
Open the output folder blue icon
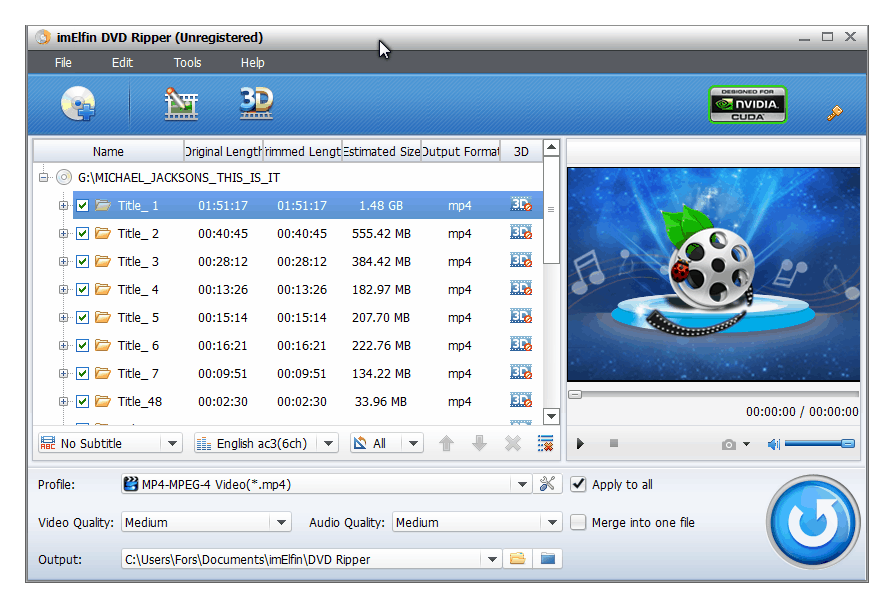coord(548,559)
